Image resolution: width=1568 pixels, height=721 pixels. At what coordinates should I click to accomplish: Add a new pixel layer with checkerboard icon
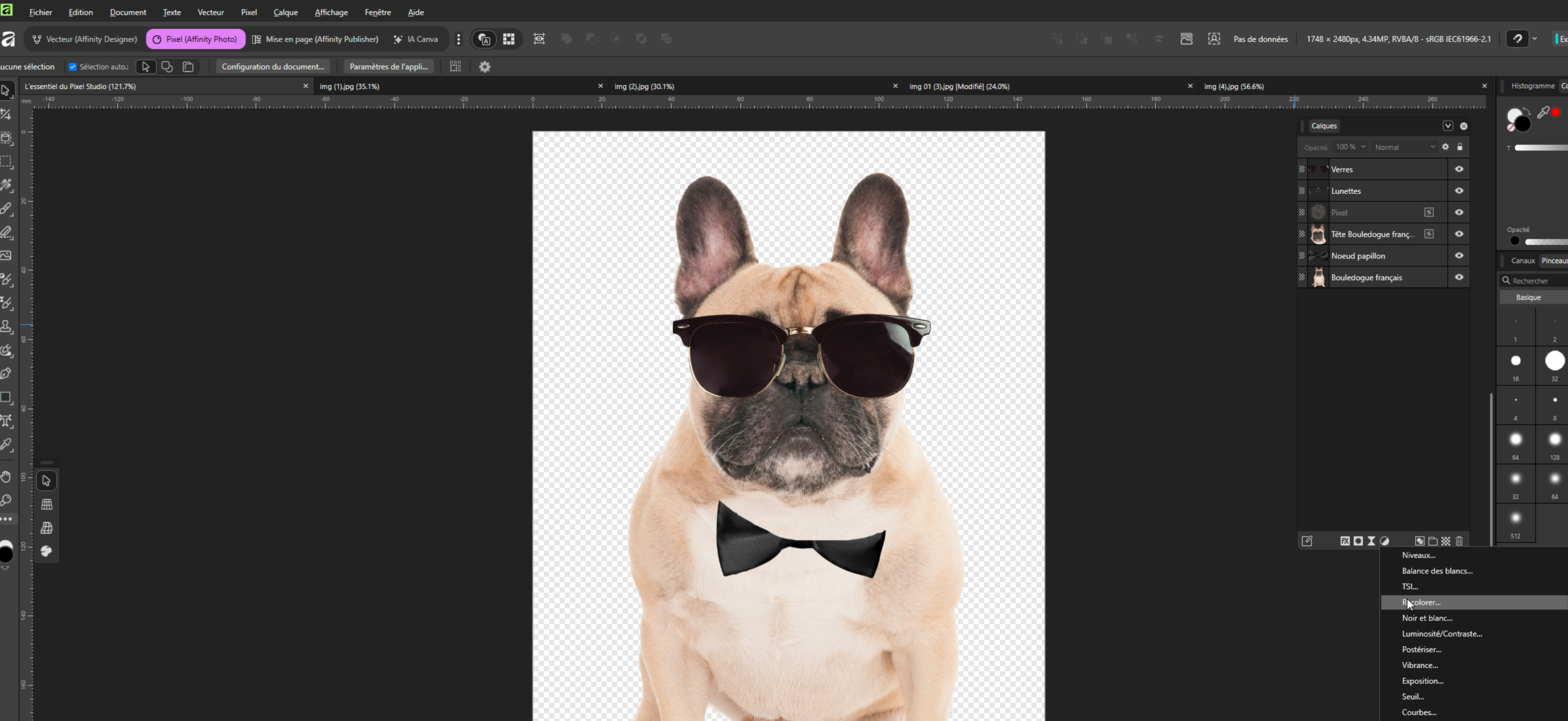click(x=1445, y=541)
